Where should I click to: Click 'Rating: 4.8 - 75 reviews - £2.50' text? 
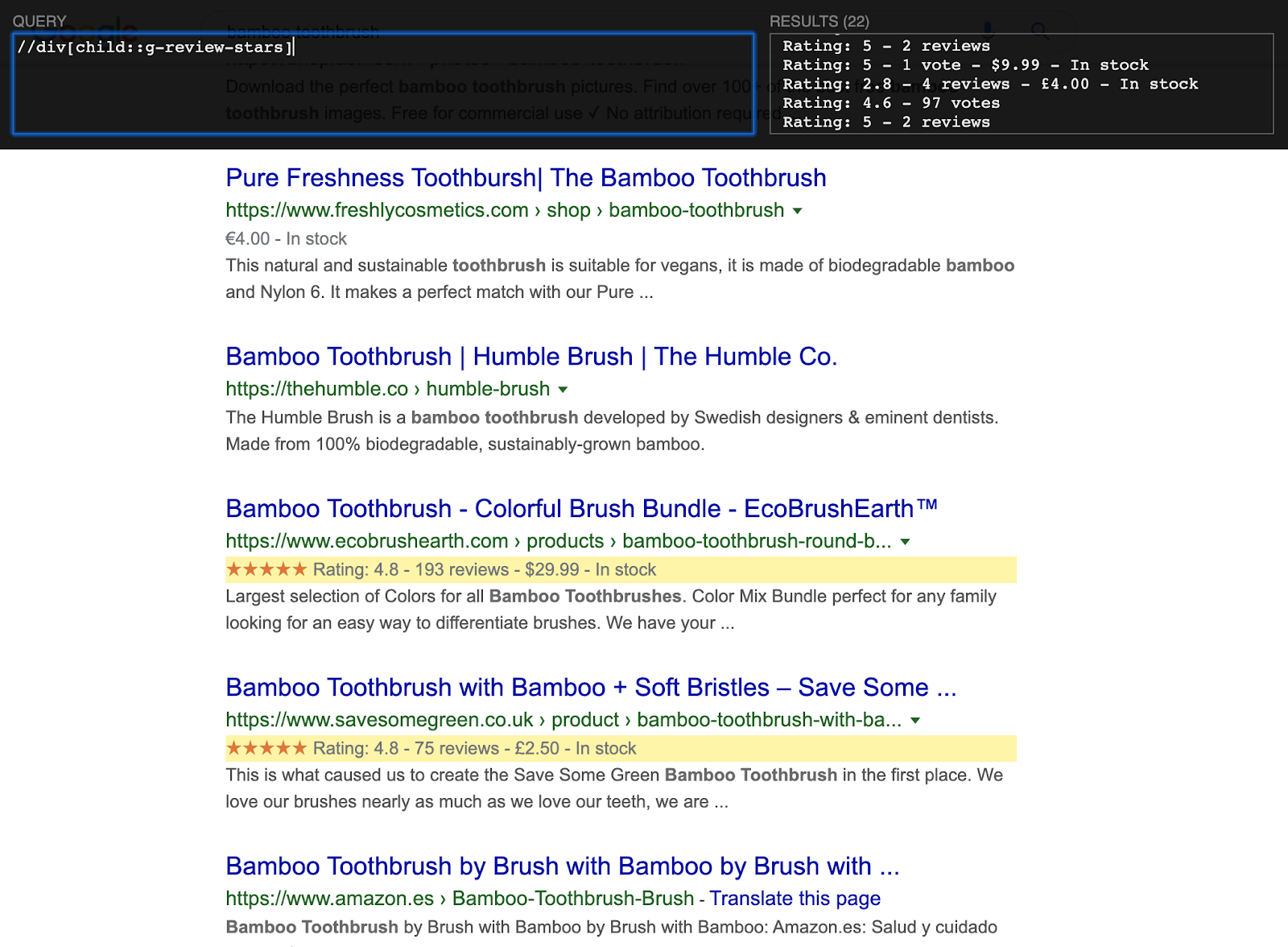point(436,748)
